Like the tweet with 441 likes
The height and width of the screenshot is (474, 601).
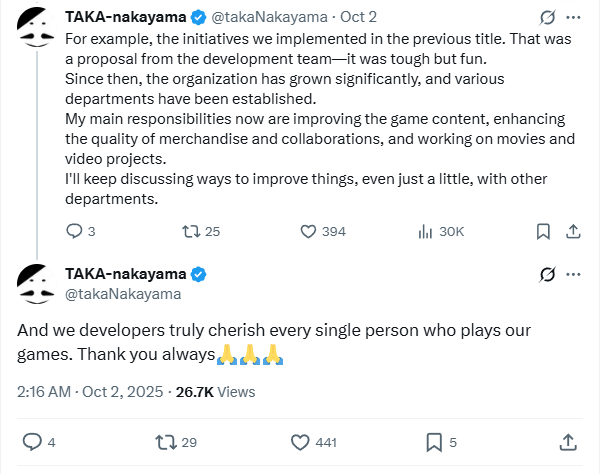(299, 441)
